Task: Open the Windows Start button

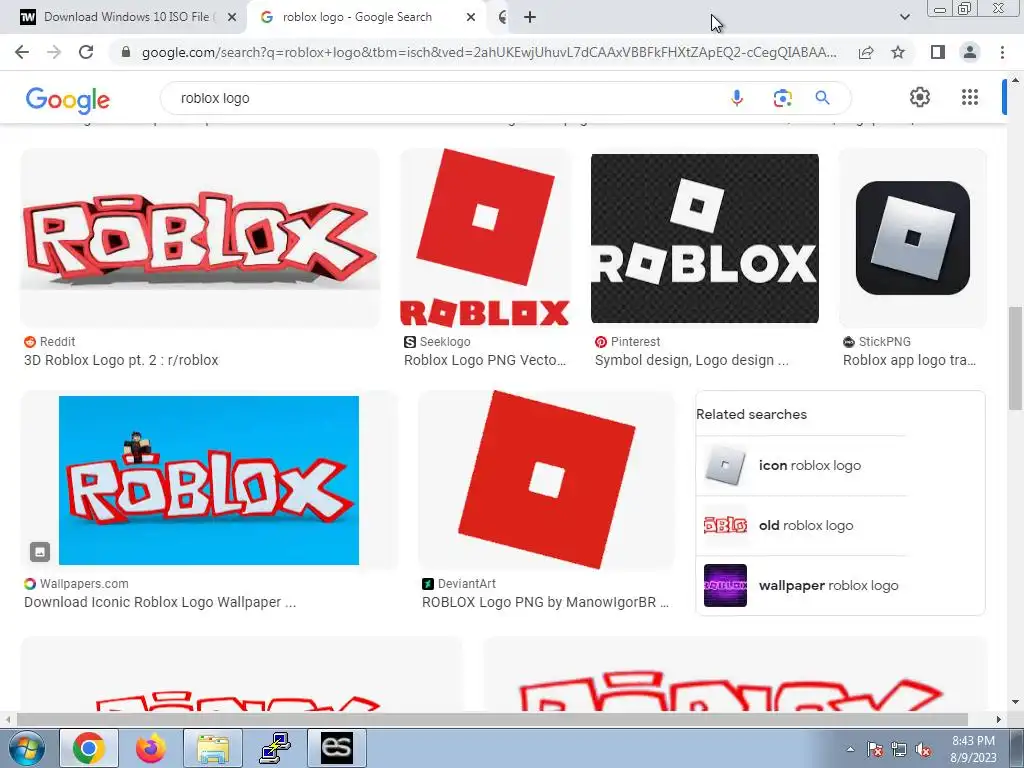Action: [27, 748]
